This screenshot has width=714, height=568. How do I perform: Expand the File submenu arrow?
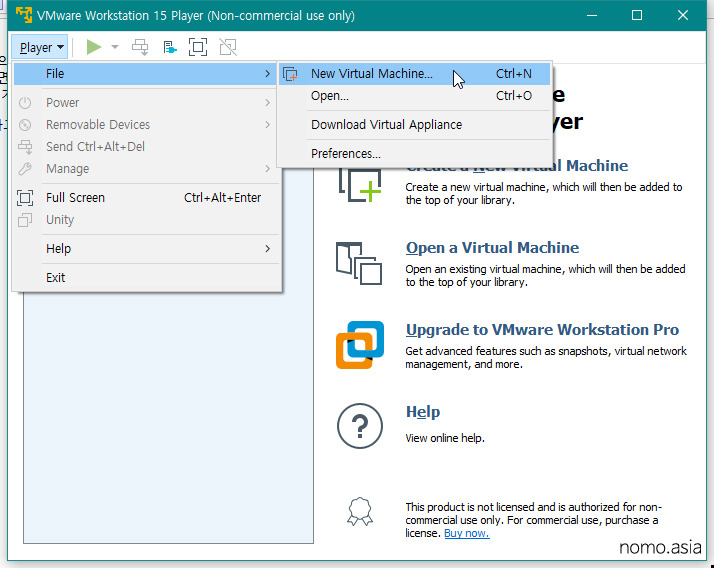tap(267, 74)
